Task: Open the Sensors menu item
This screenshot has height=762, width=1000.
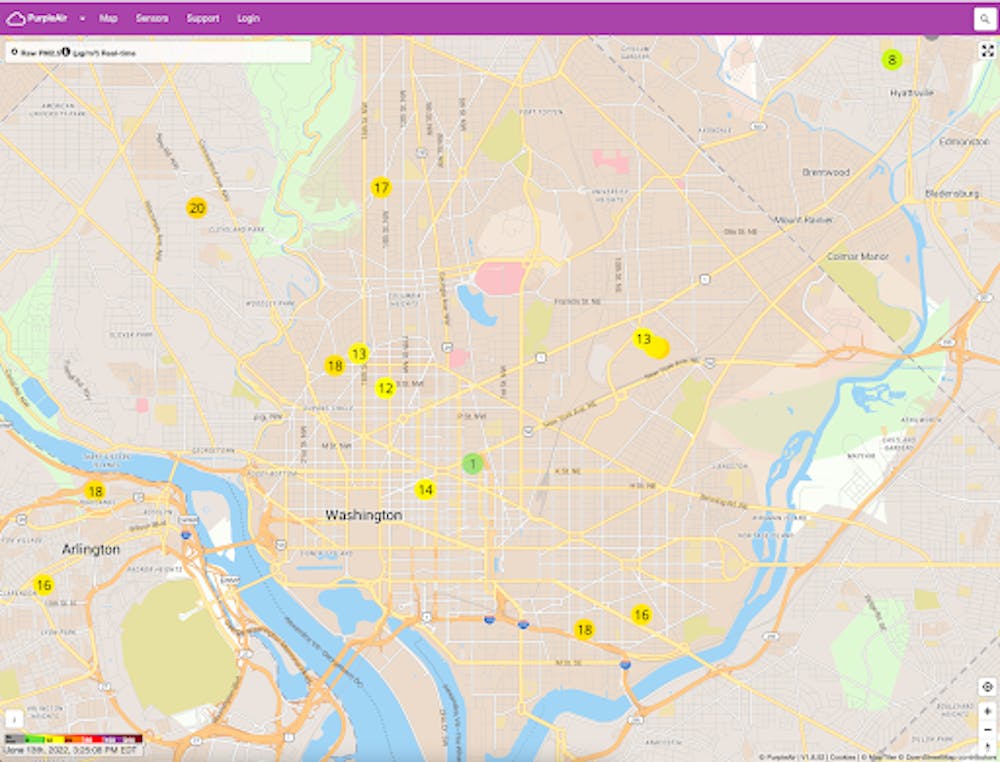Action: click(152, 19)
